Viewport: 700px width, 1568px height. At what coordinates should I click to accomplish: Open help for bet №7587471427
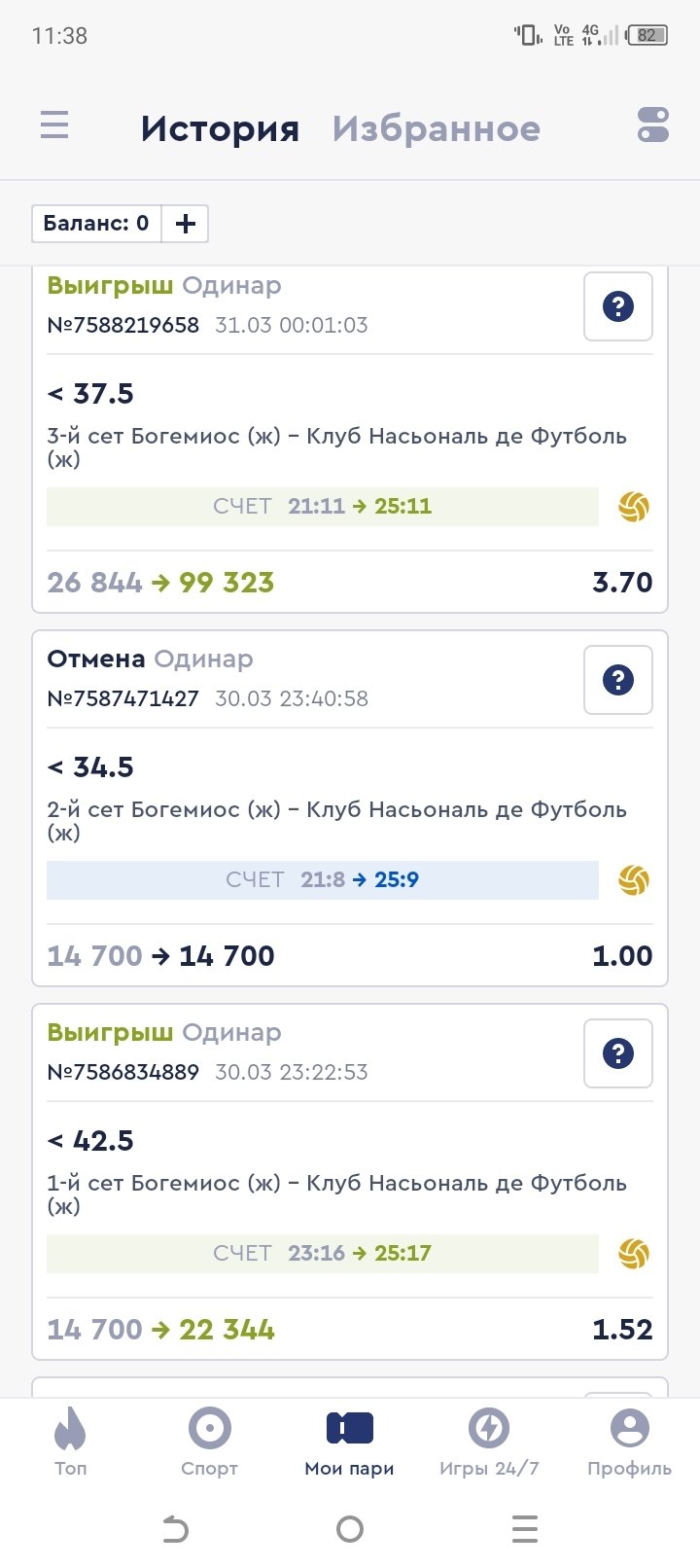[617, 680]
